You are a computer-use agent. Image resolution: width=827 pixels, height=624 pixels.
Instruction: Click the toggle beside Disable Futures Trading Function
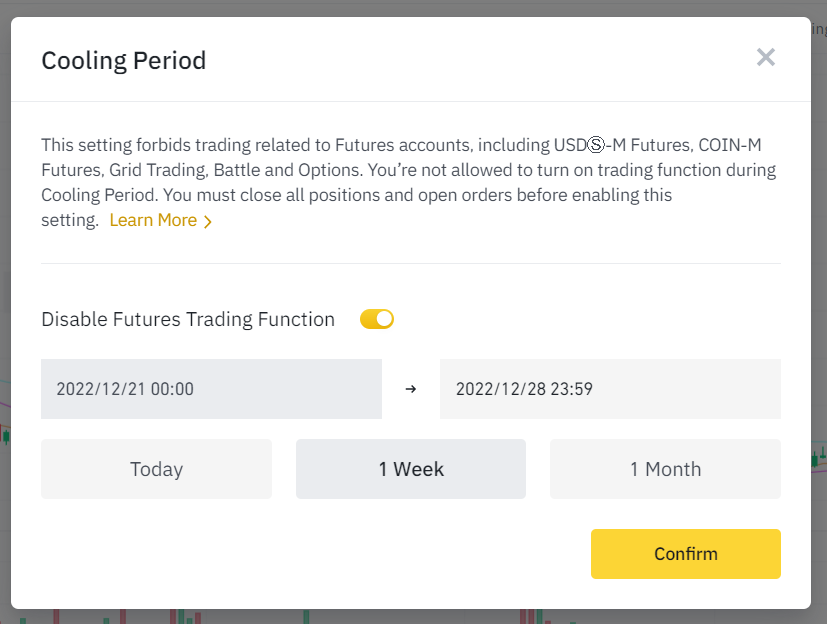tap(377, 319)
